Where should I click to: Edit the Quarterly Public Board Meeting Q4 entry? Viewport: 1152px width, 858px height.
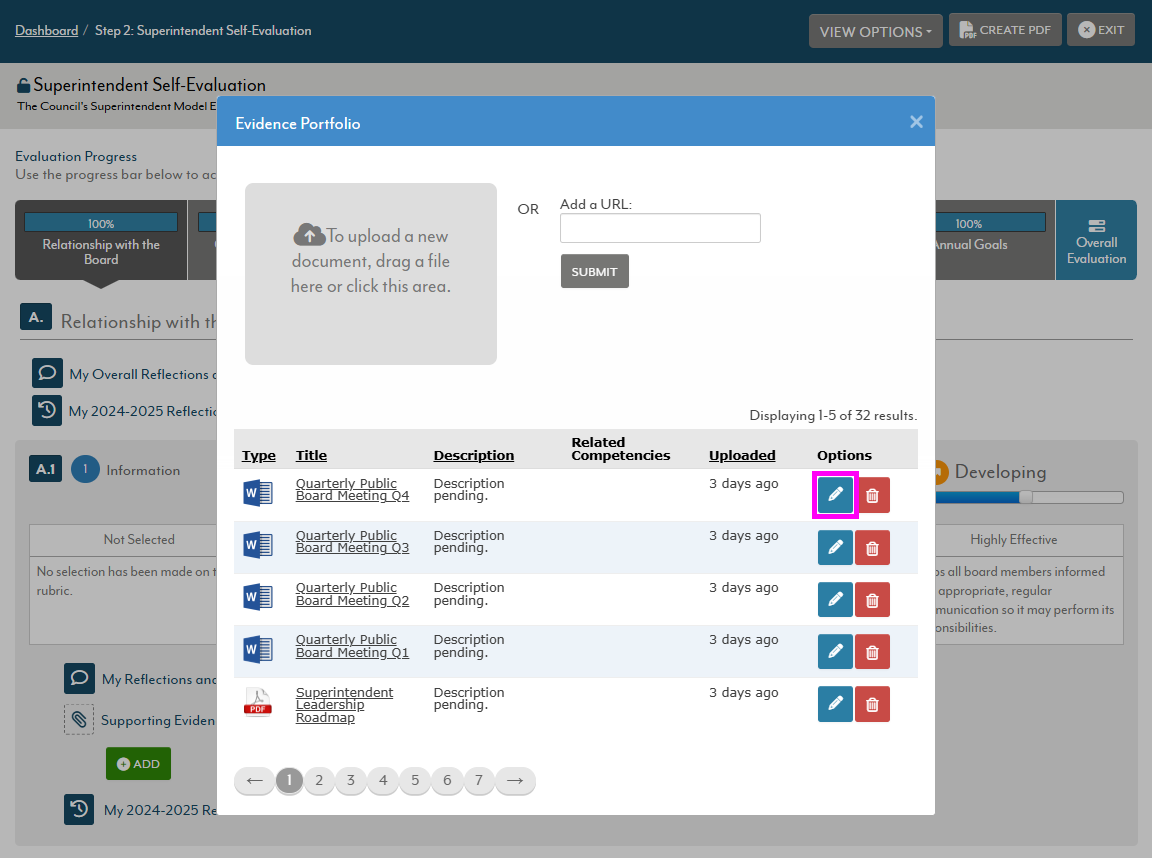click(835, 495)
